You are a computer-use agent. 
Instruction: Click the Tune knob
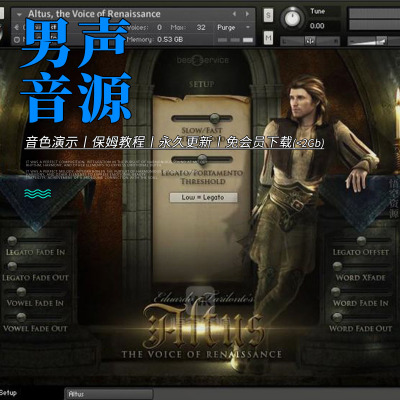[x=292, y=18]
